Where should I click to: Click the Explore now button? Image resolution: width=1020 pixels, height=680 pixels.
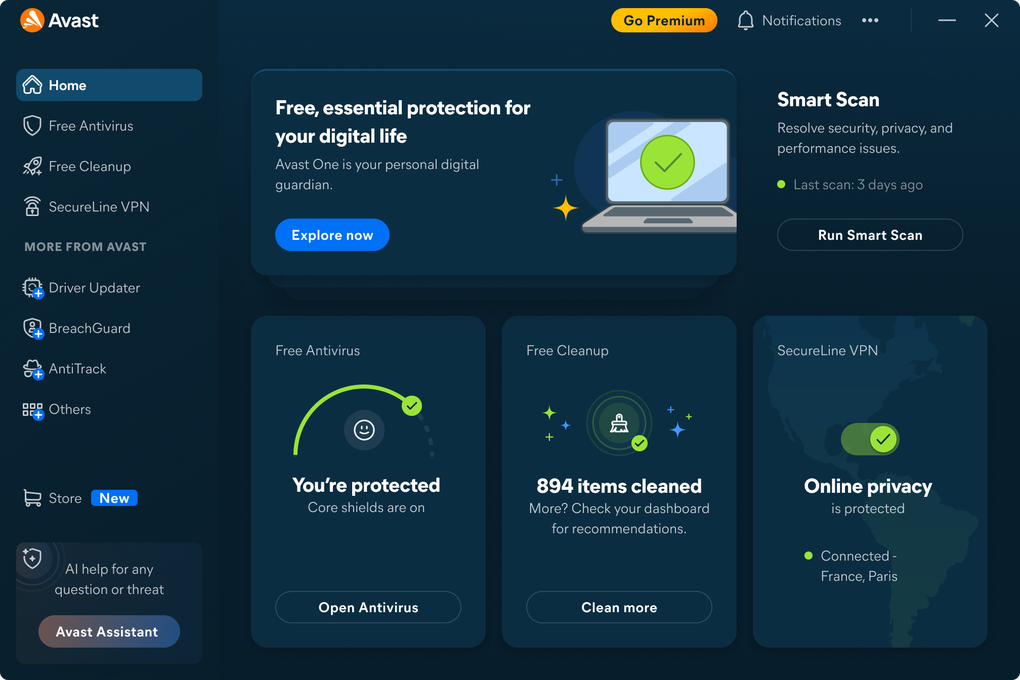(x=332, y=234)
